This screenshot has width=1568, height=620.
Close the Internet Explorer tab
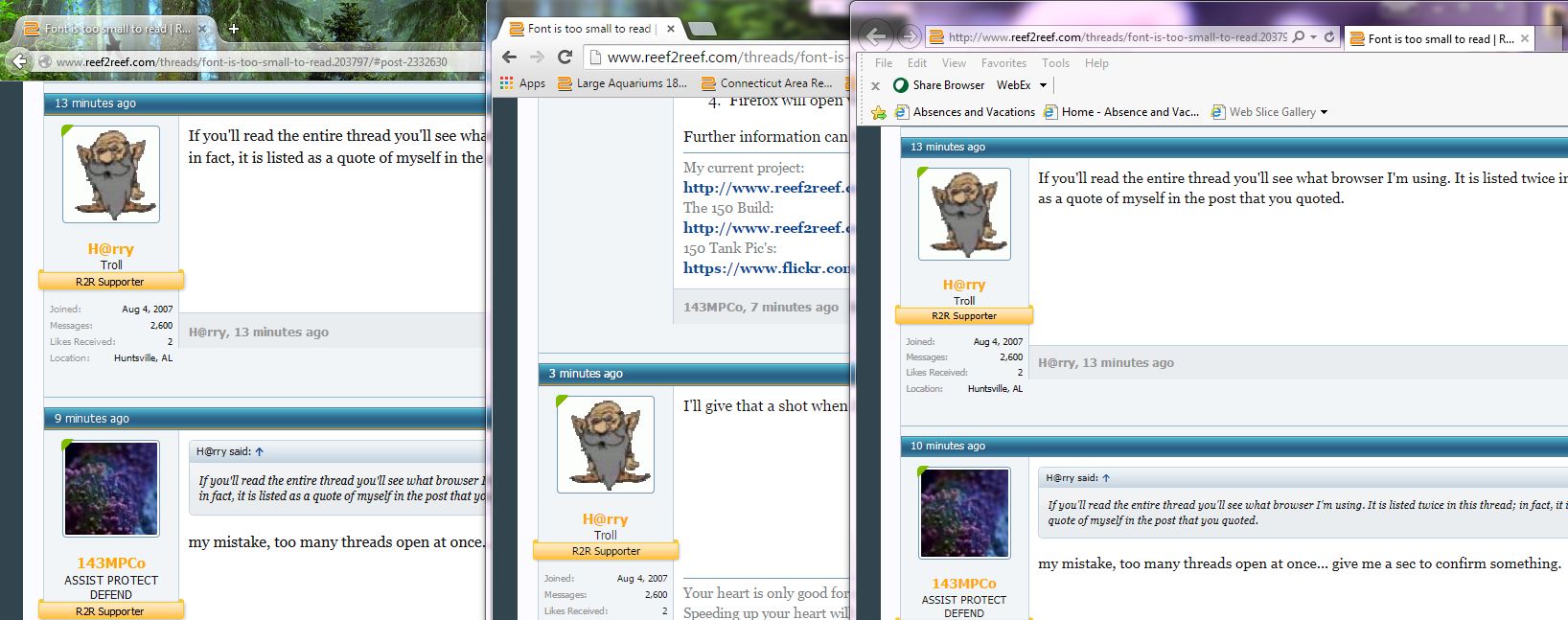tap(1525, 38)
